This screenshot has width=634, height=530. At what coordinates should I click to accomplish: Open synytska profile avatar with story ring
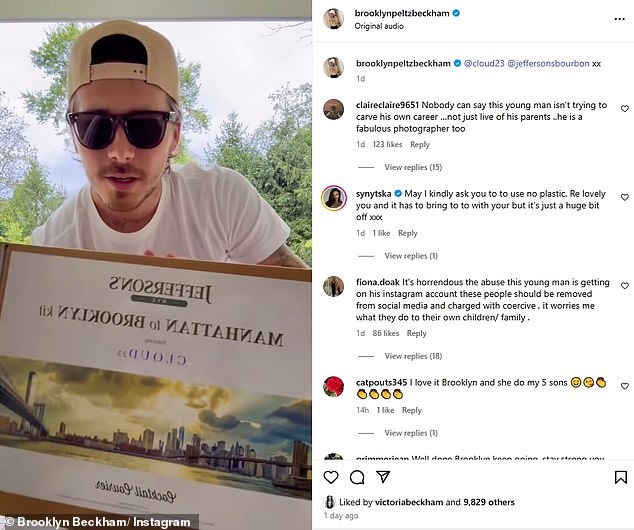pos(334,198)
